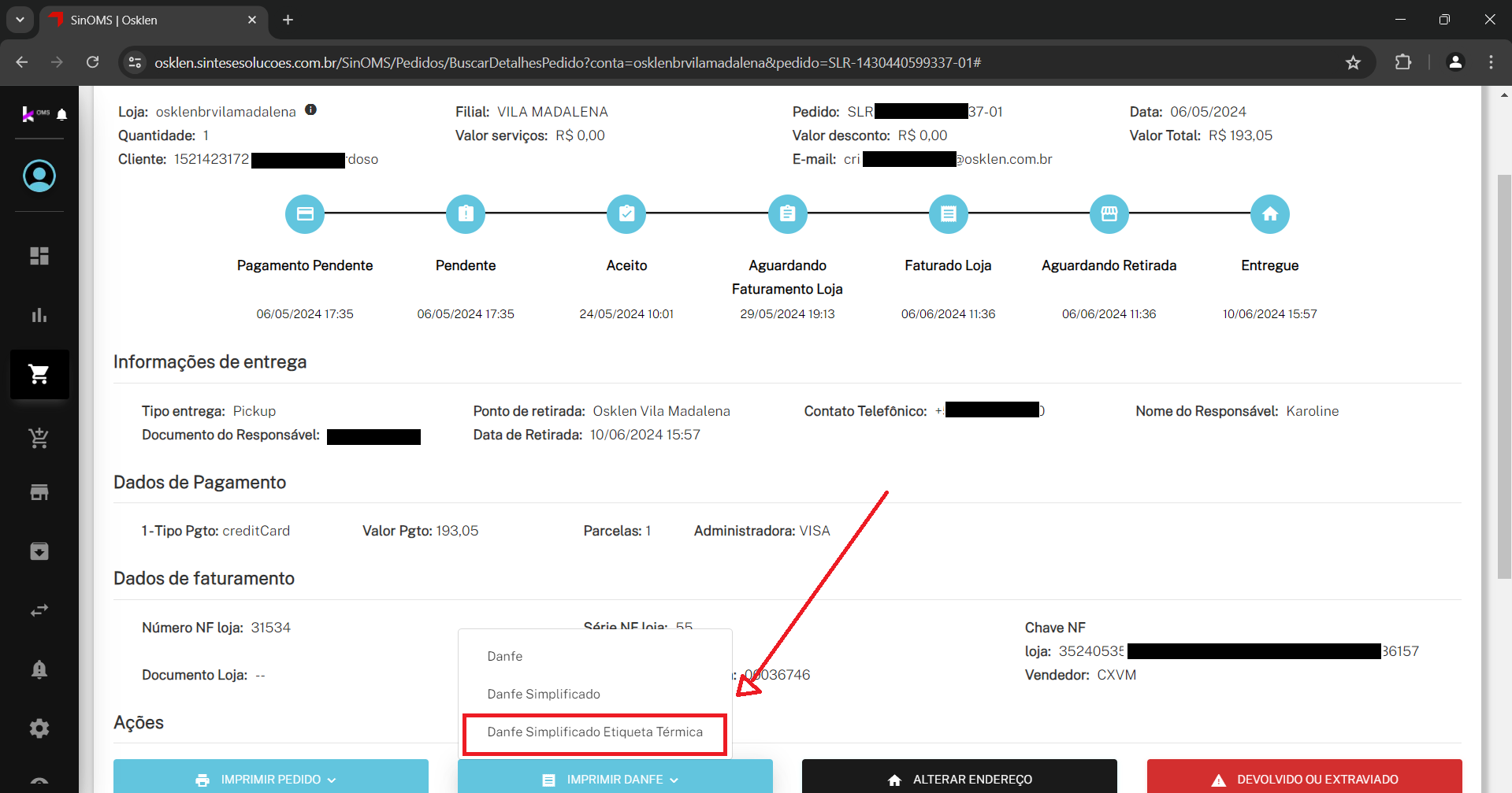Click the info icon beside osklenbrvilamadalena
Viewport: 1512px width, 793px height.
point(311,110)
